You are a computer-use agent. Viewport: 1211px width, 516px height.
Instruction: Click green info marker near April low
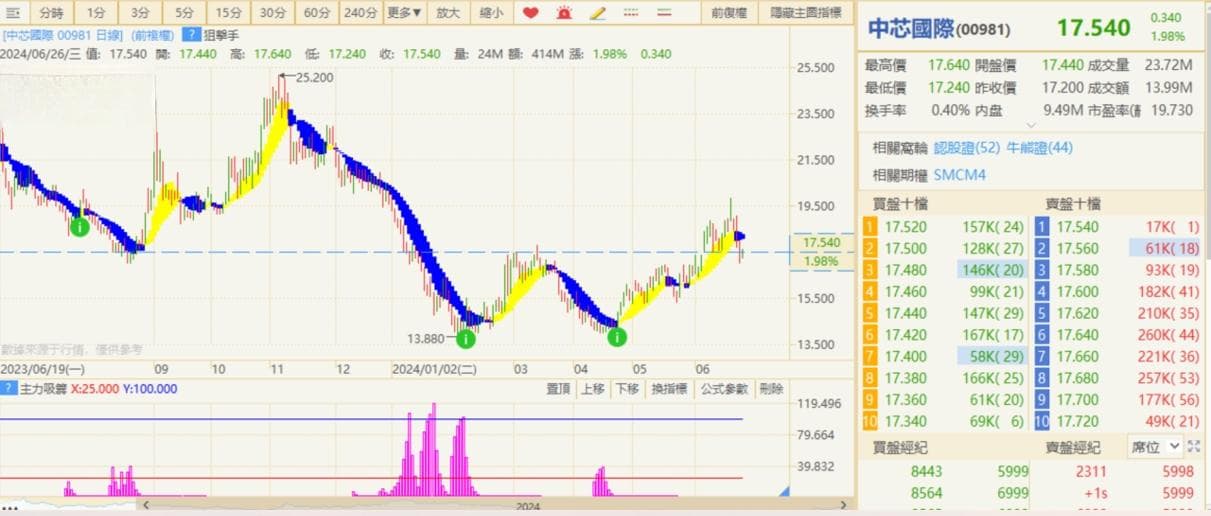617,338
